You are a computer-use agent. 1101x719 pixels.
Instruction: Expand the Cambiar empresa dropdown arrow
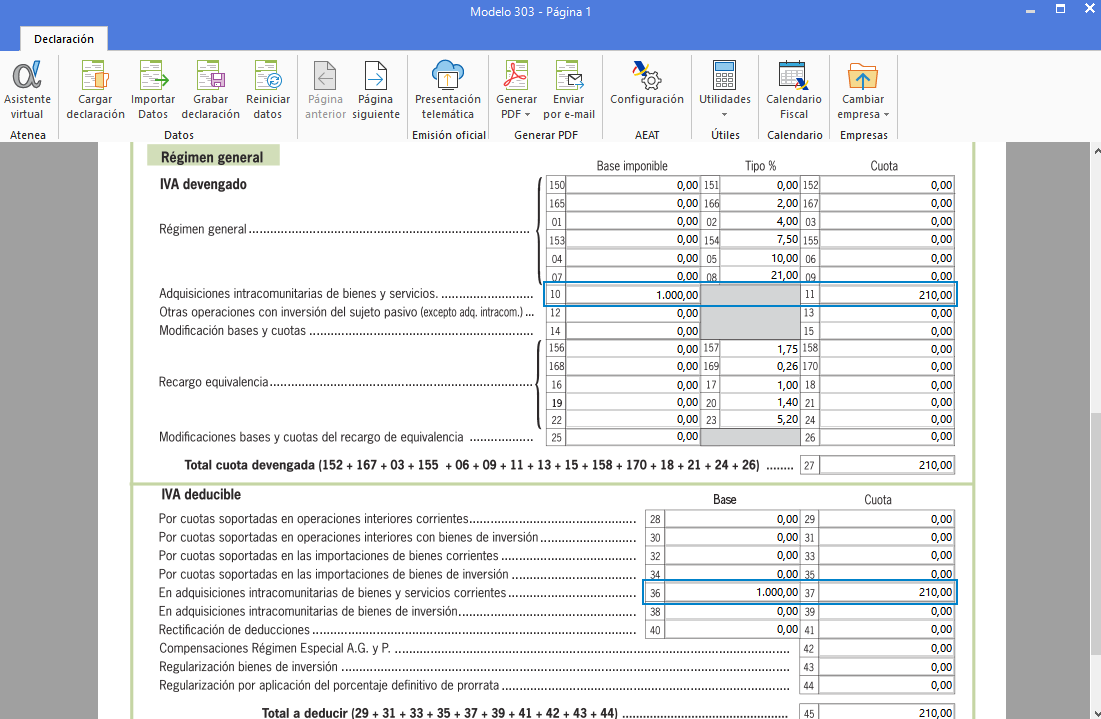click(886, 114)
